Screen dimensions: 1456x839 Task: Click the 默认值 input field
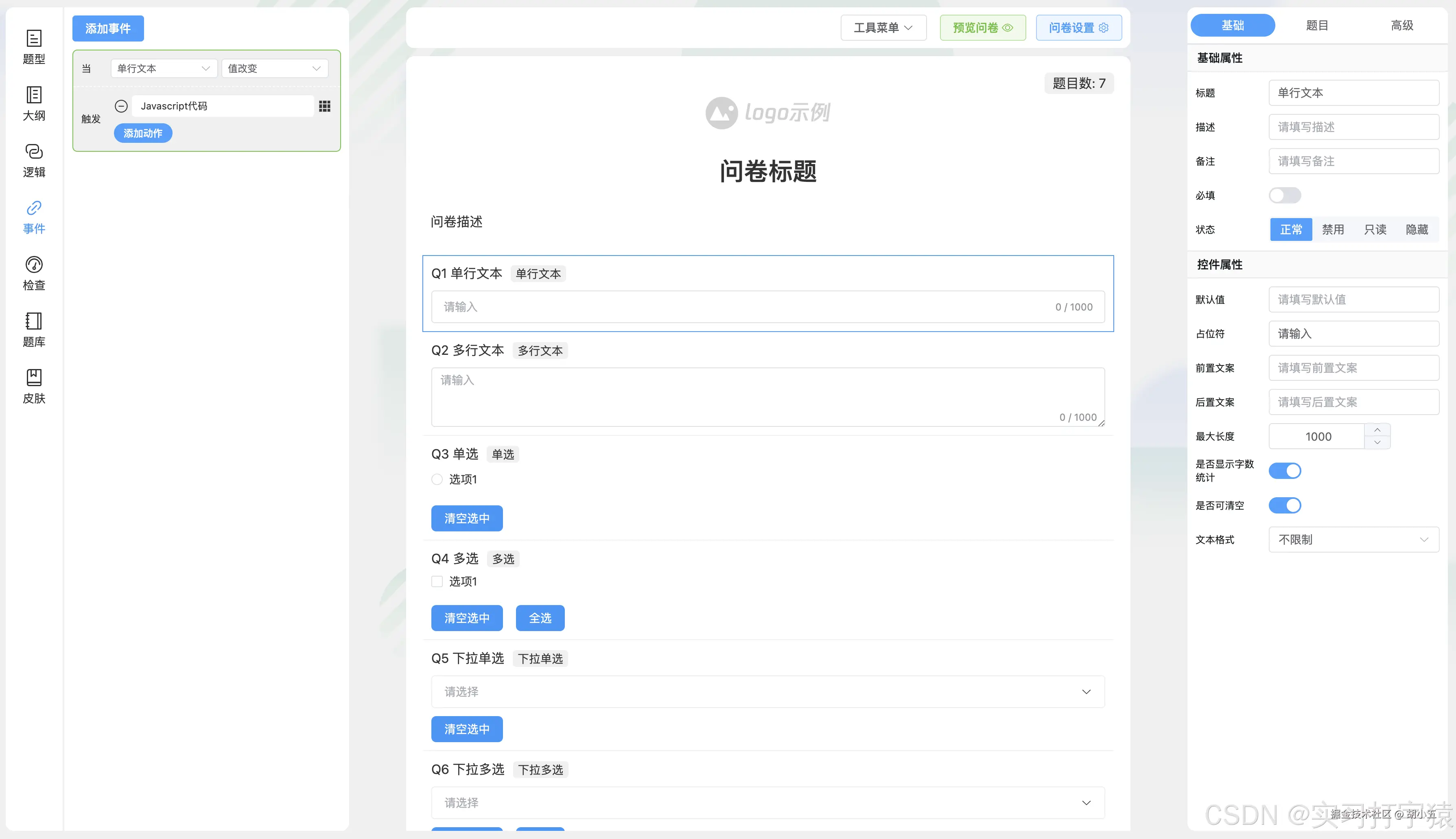[x=1353, y=299]
